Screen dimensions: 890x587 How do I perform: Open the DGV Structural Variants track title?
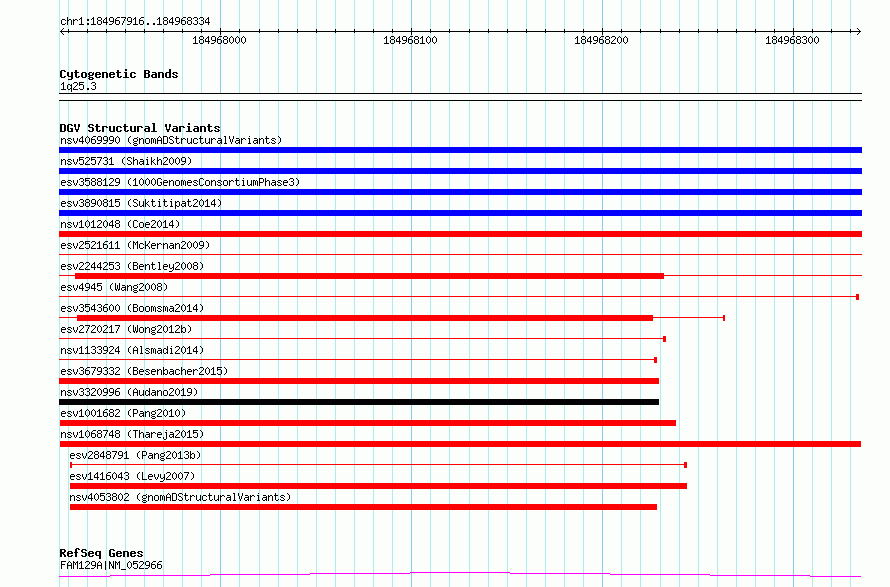click(140, 128)
